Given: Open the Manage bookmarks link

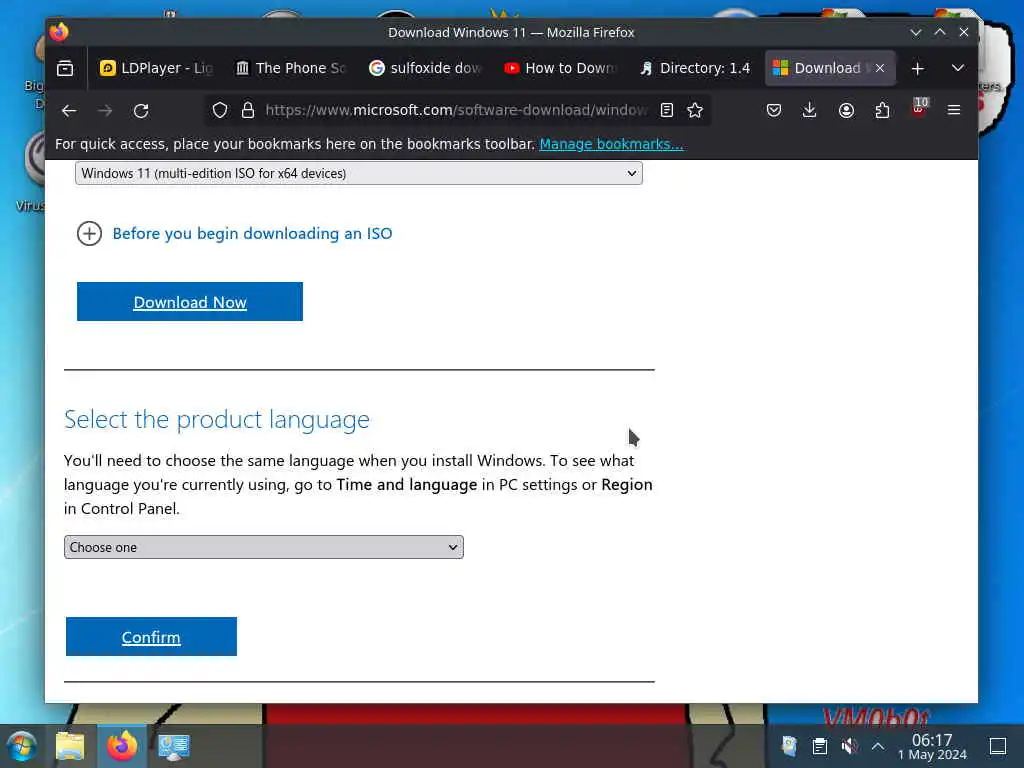Looking at the screenshot, I should (x=611, y=144).
